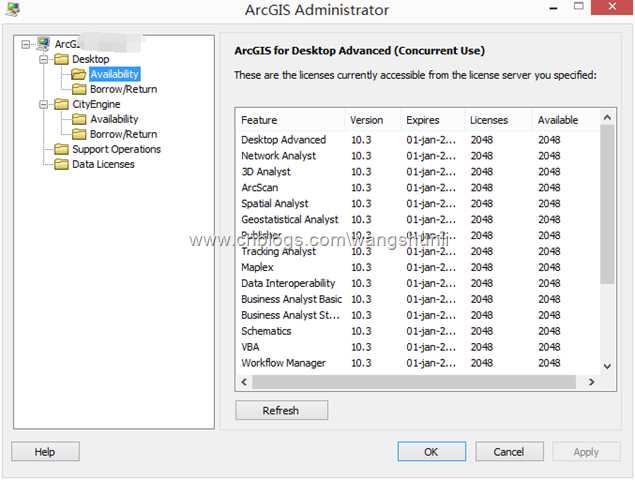Sort by the Version column header

click(x=373, y=120)
